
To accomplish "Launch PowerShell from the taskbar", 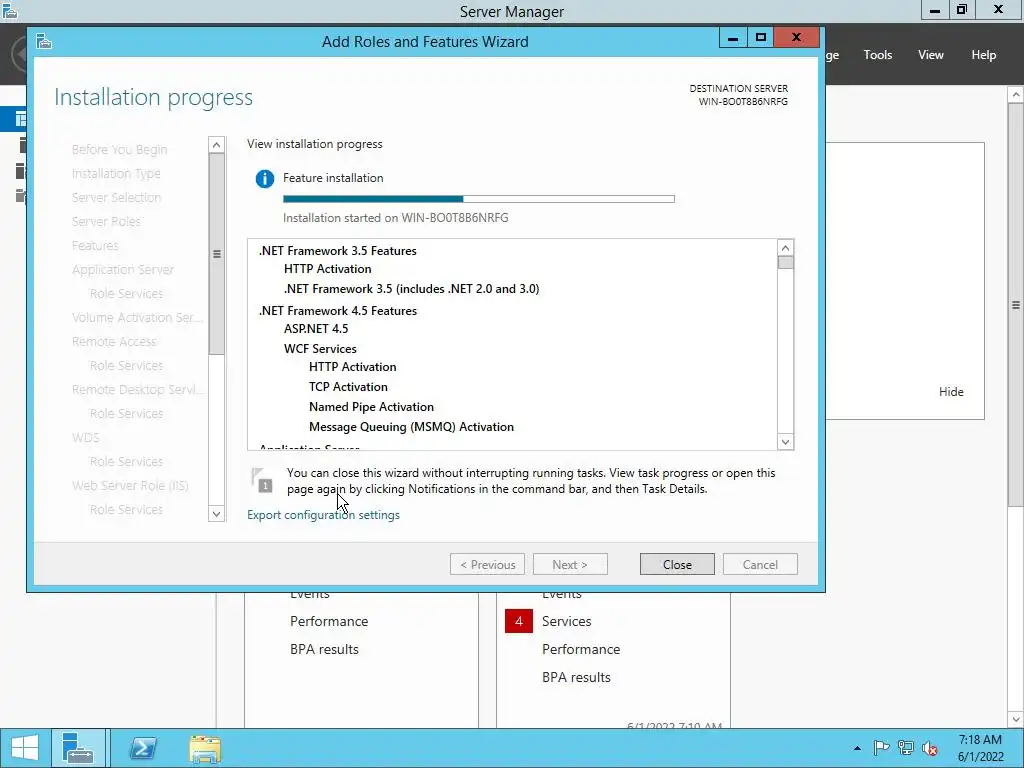I will click(x=143, y=748).
